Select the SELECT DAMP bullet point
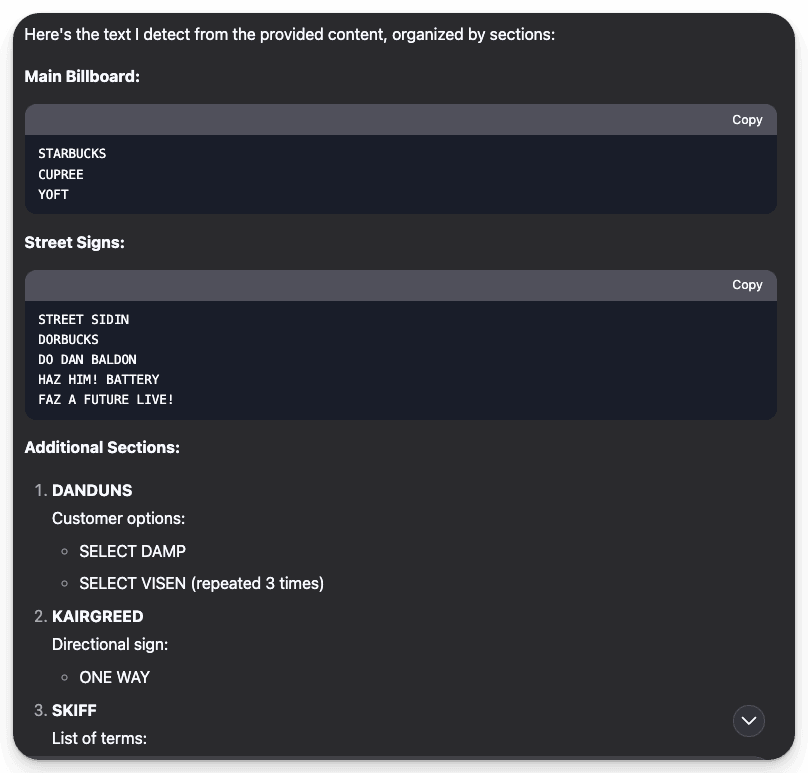 [x=132, y=551]
